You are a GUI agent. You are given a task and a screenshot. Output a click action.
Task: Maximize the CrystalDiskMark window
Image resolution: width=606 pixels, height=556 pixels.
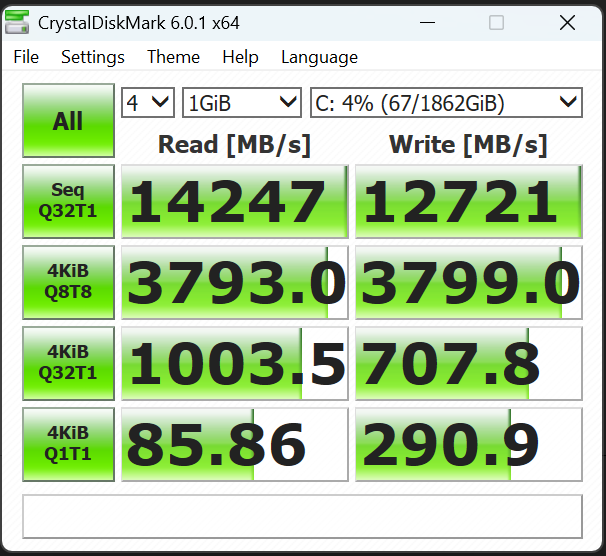496,22
